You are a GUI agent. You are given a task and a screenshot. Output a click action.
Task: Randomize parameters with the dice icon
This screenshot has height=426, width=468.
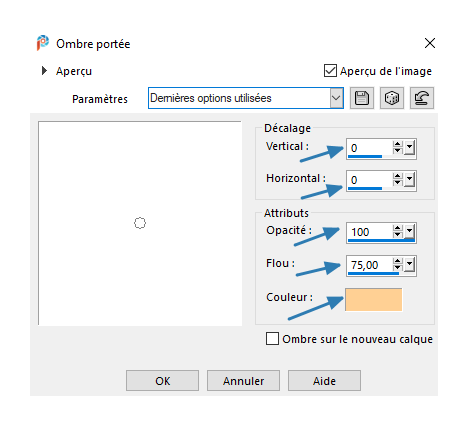click(392, 98)
